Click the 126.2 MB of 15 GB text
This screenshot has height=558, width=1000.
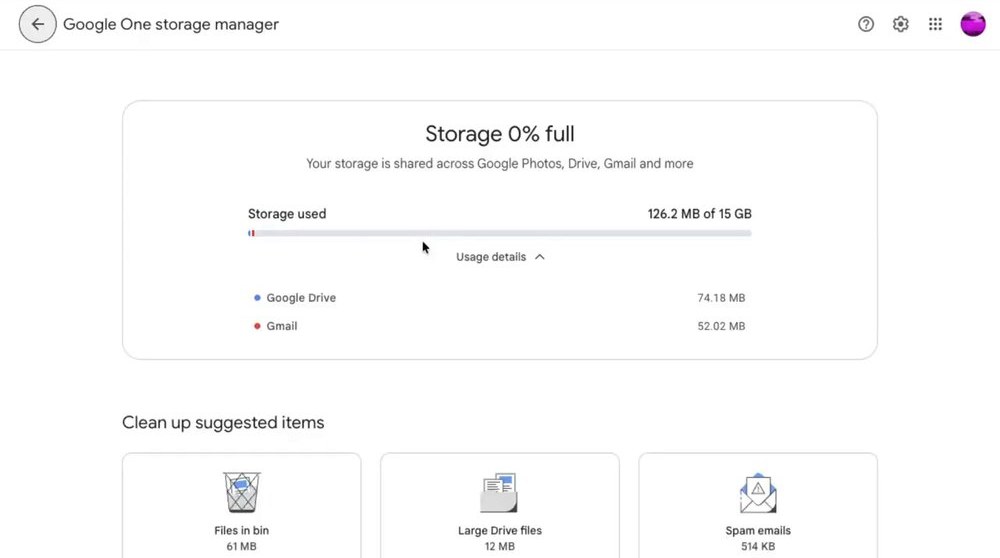point(700,214)
